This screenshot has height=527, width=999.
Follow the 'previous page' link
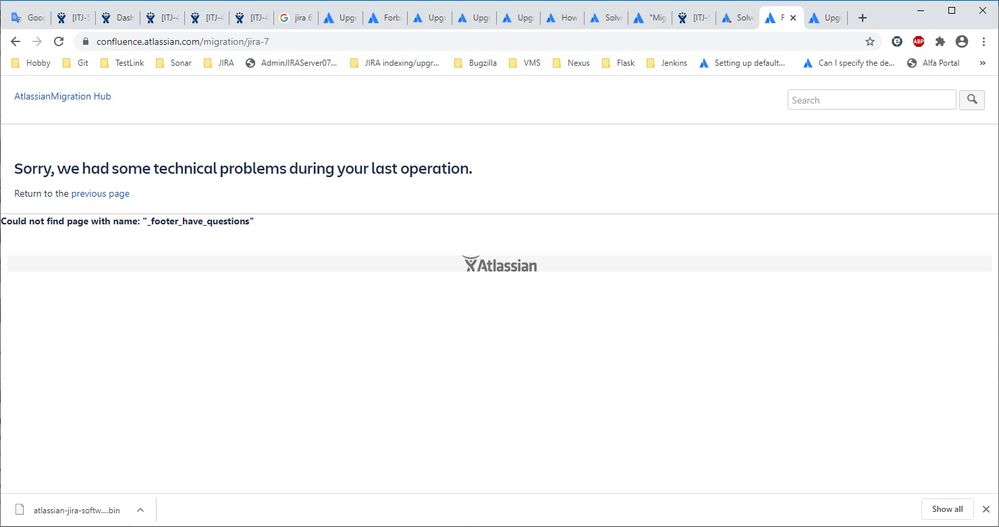pyautogui.click(x=100, y=194)
